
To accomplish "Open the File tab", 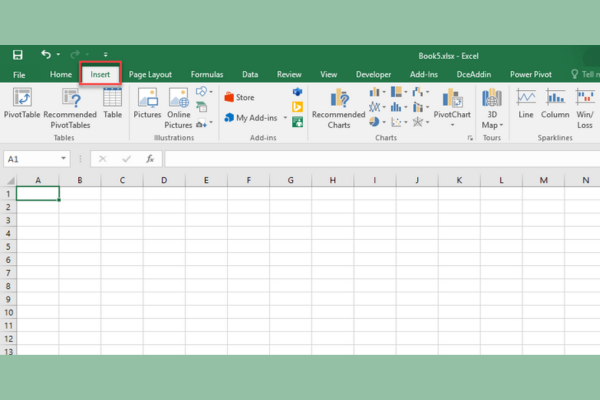I will coord(19,75).
